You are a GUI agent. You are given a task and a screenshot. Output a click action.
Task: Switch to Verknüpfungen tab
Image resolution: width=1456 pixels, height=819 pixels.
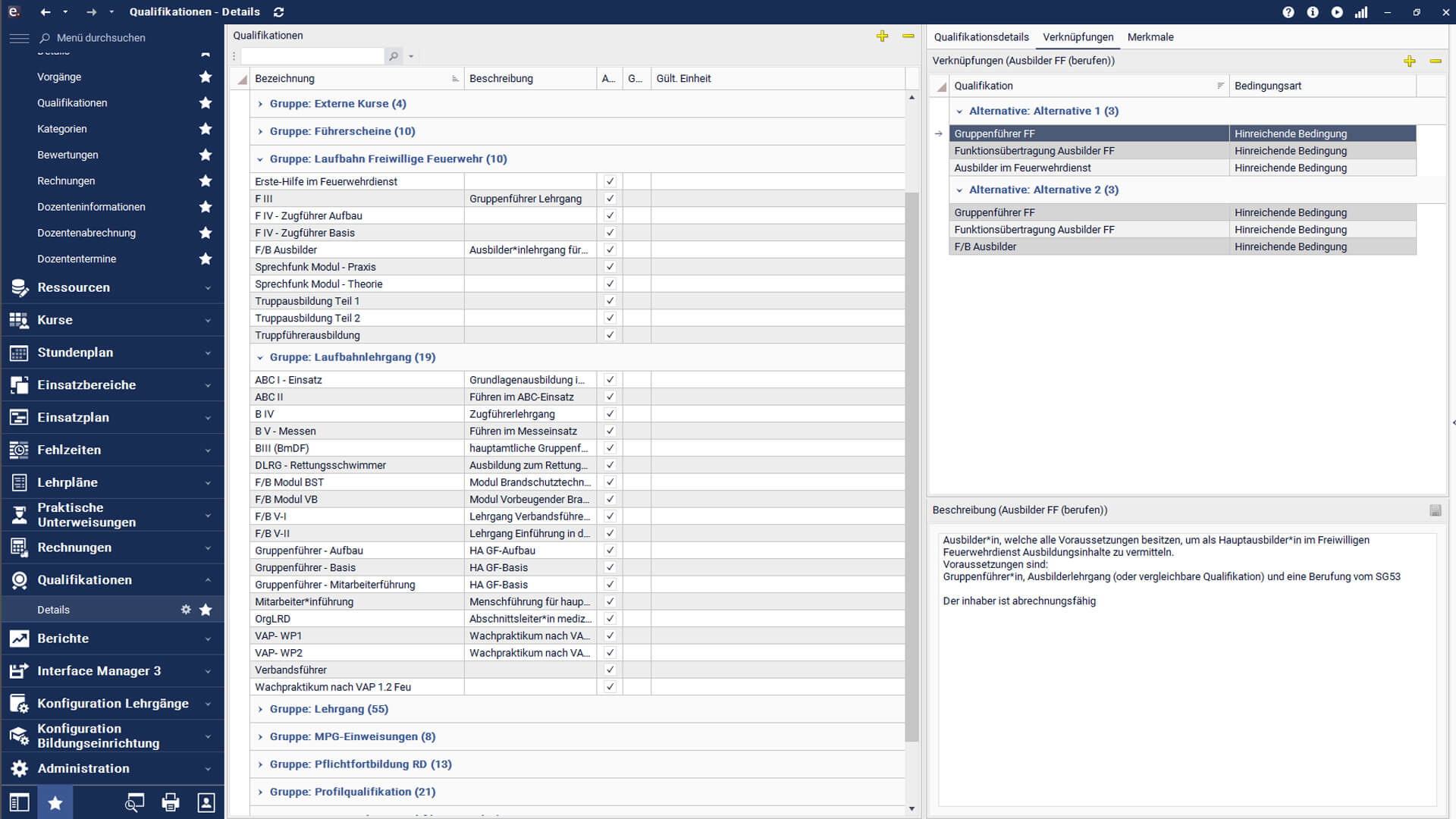pyautogui.click(x=1078, y=37)
